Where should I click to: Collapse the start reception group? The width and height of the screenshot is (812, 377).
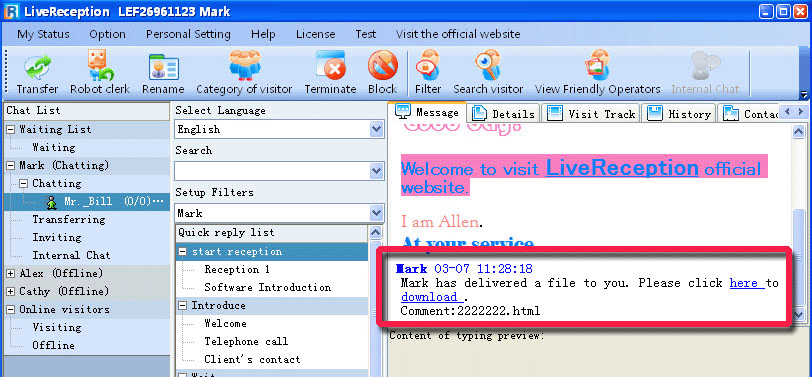[182, 252]
